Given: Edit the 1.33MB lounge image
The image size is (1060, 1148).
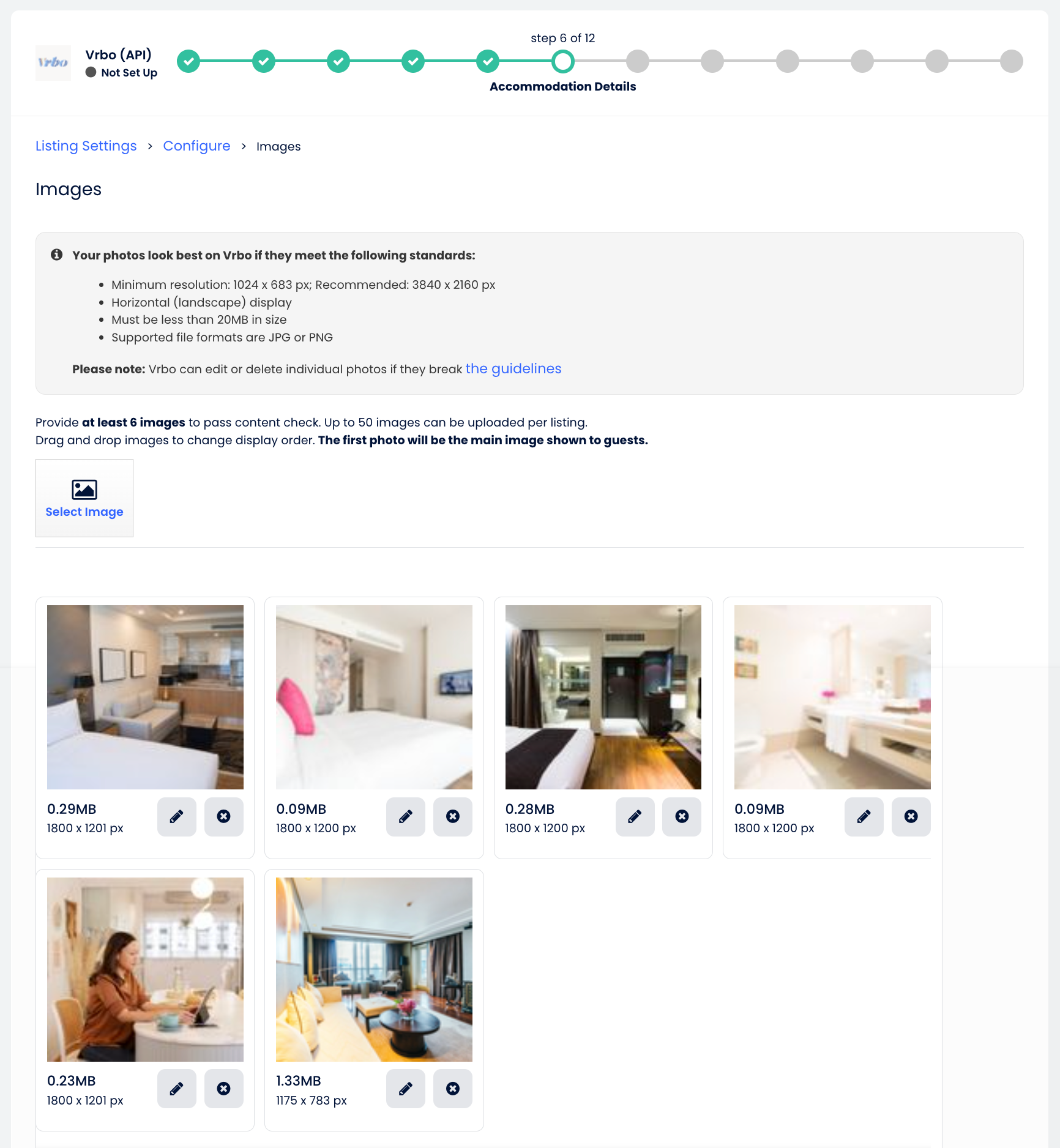Looking at the screenshot, I should (406, 1089).
